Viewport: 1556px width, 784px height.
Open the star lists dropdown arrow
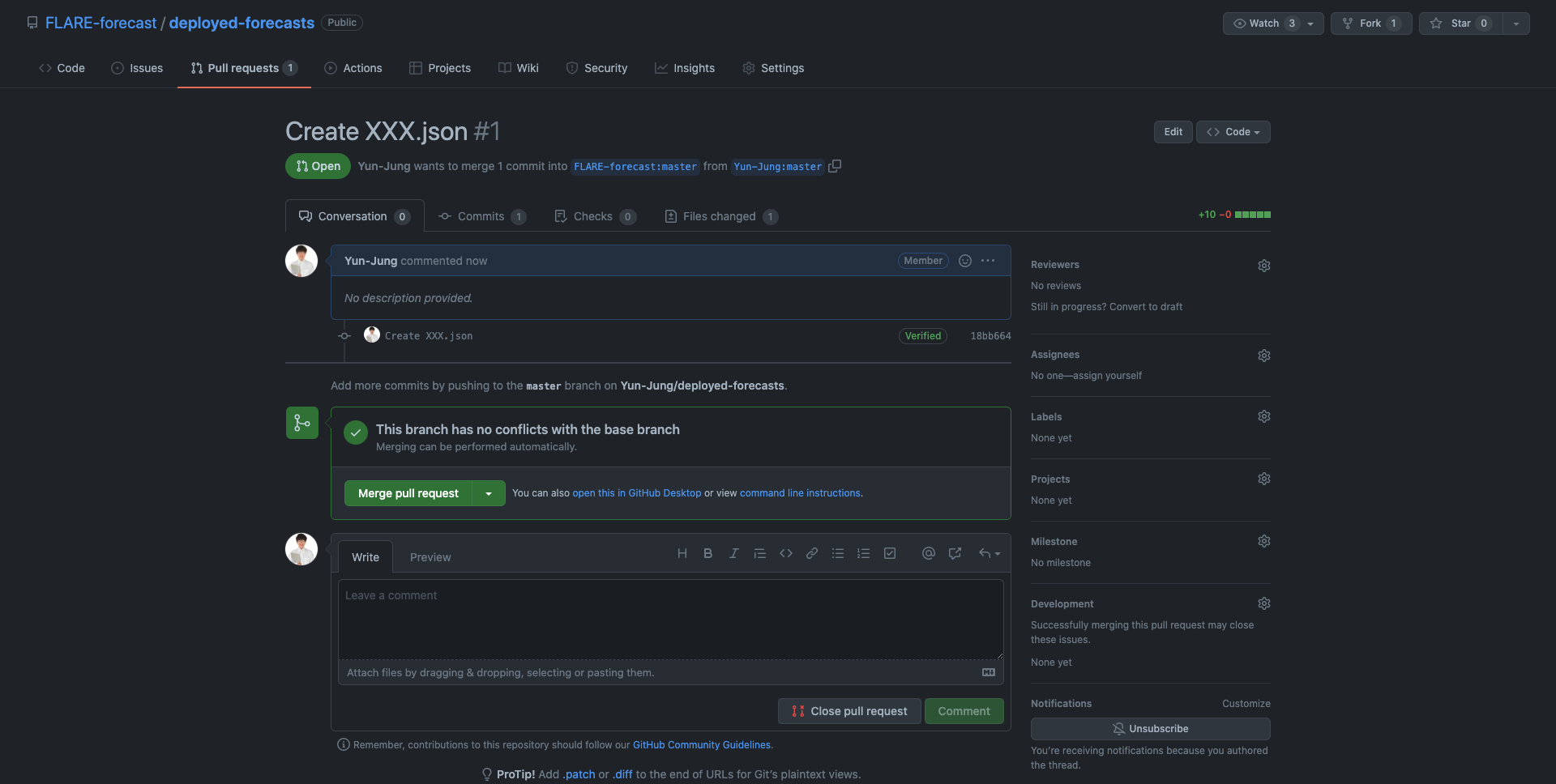tap(1516, 23)
